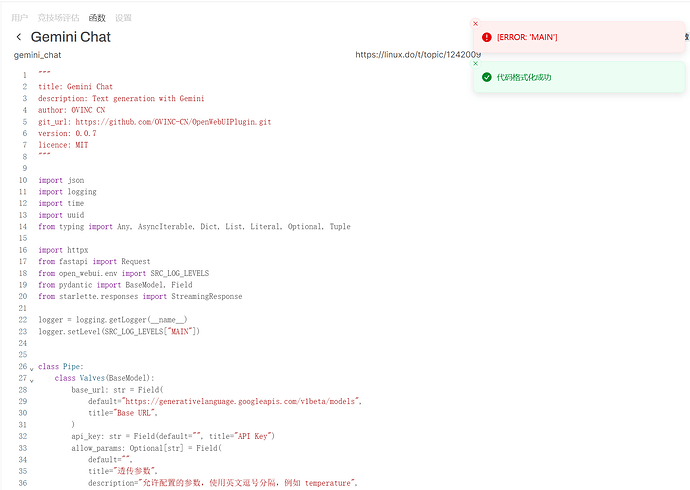Edit the linux.do topic URL field
The image size is (690, 490).
point(418,55)
